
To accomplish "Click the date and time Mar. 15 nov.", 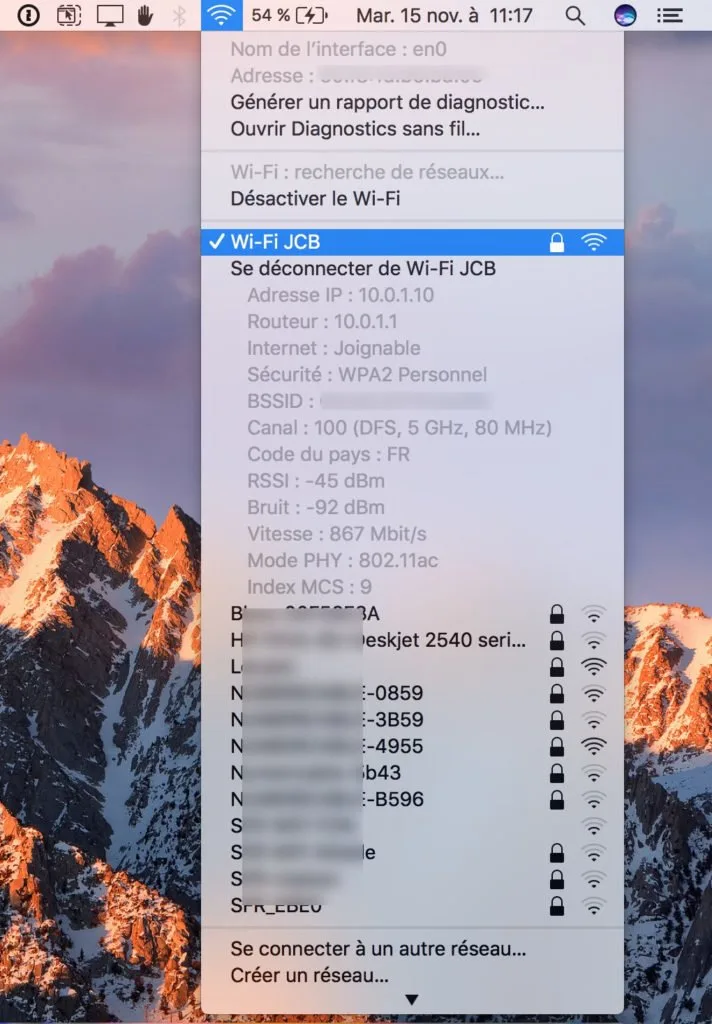I will point(444,14).
